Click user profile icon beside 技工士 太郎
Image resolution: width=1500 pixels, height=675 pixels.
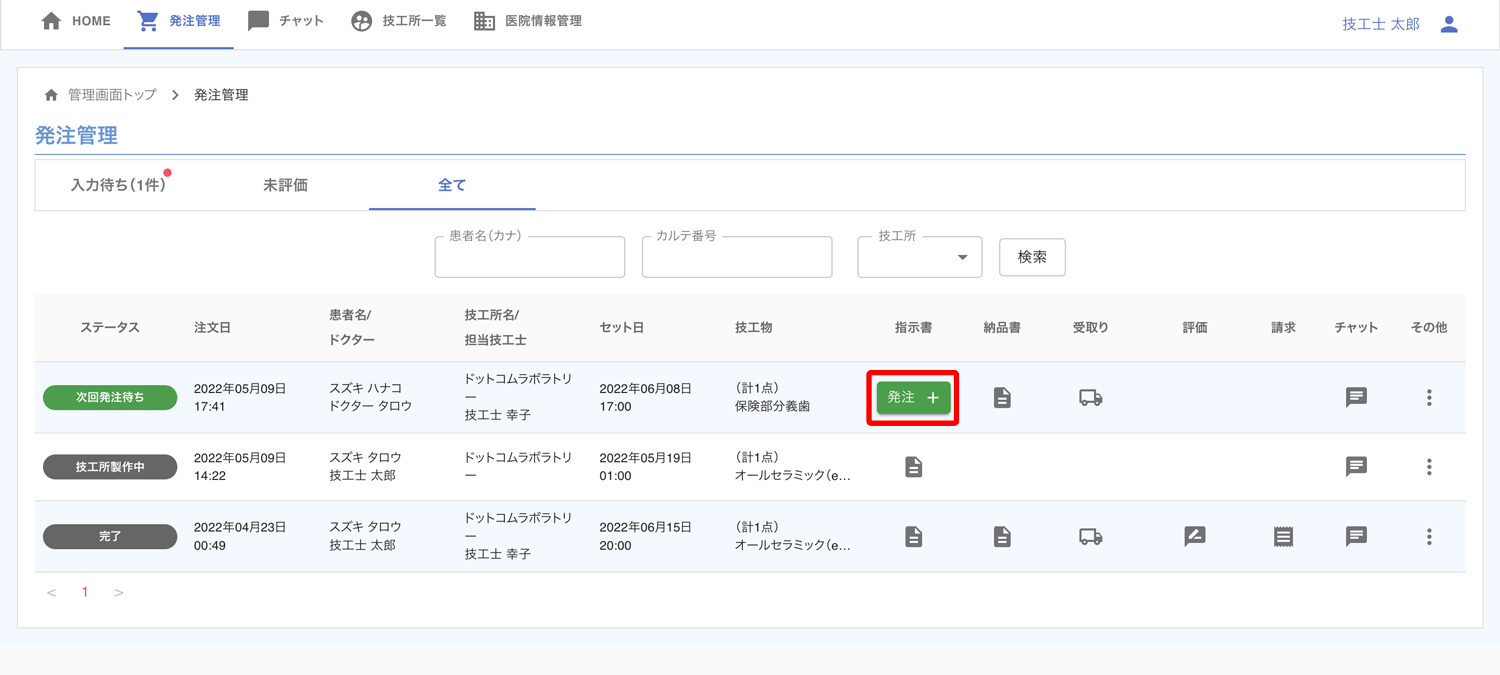click(1449, 24)
